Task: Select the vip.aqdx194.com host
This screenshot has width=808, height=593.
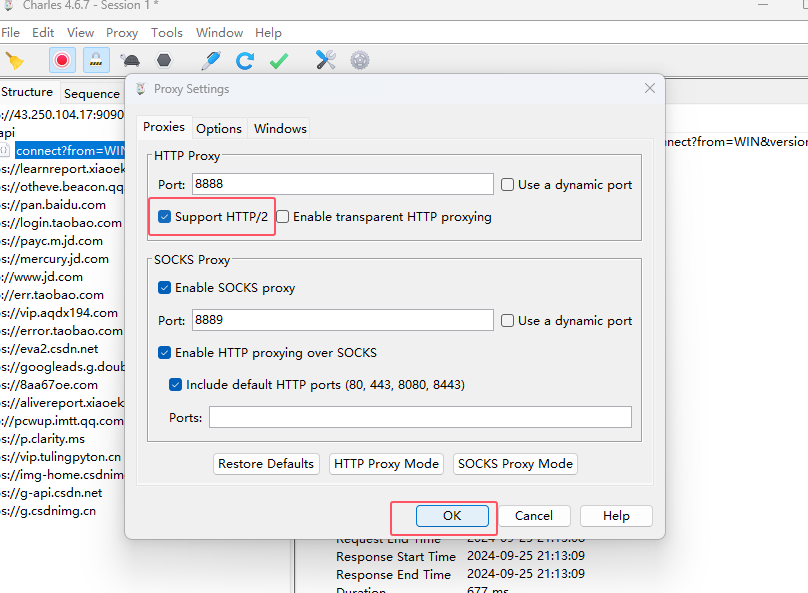Action: tap(59, 313)
